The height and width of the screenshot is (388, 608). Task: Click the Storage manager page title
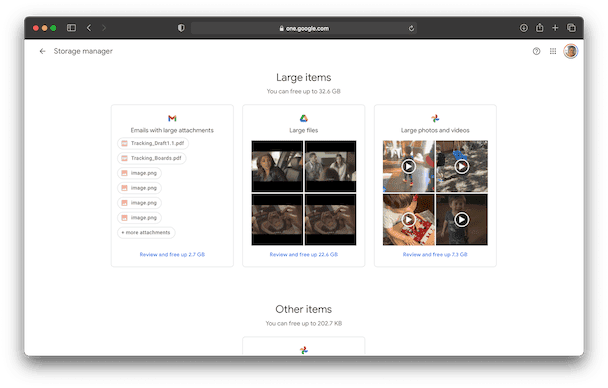pyautogui.click(x=83, y=51)
